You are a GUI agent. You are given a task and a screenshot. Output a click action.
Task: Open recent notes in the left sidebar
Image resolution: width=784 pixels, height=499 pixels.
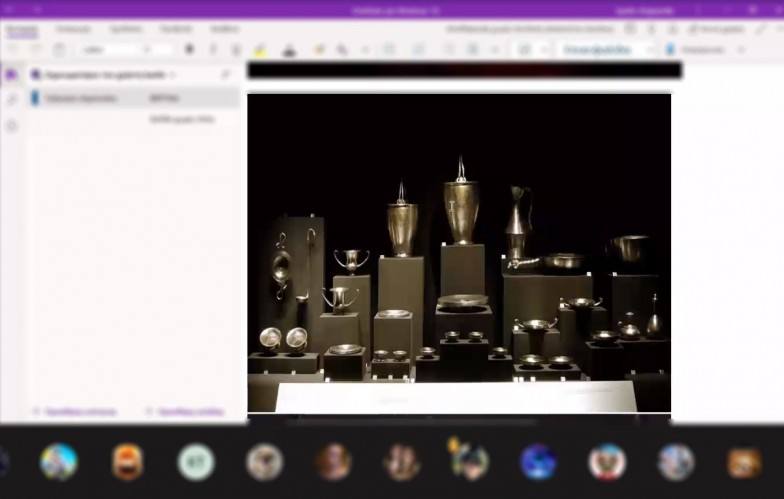[x=12, y=125]
